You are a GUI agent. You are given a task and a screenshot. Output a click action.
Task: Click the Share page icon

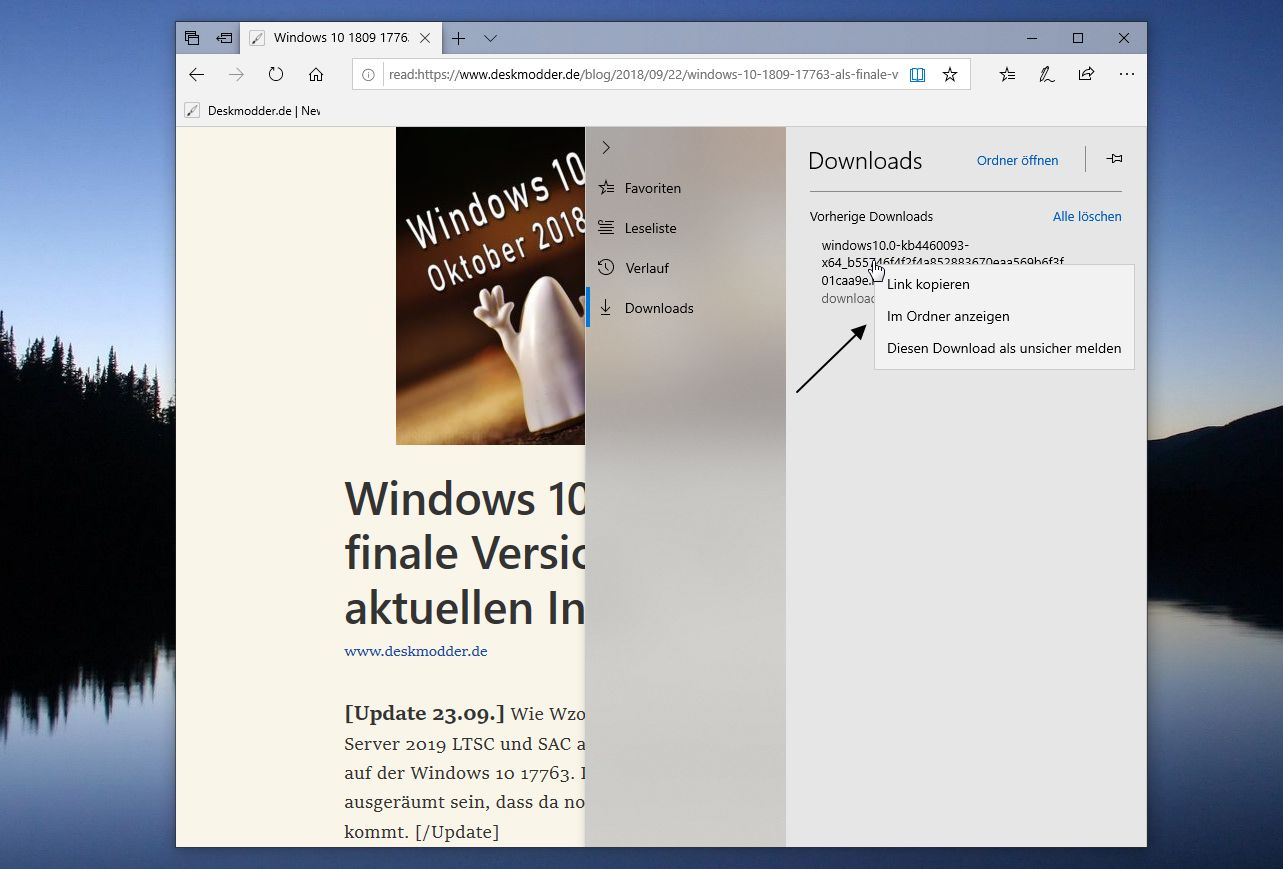(x=1086, y=74)
